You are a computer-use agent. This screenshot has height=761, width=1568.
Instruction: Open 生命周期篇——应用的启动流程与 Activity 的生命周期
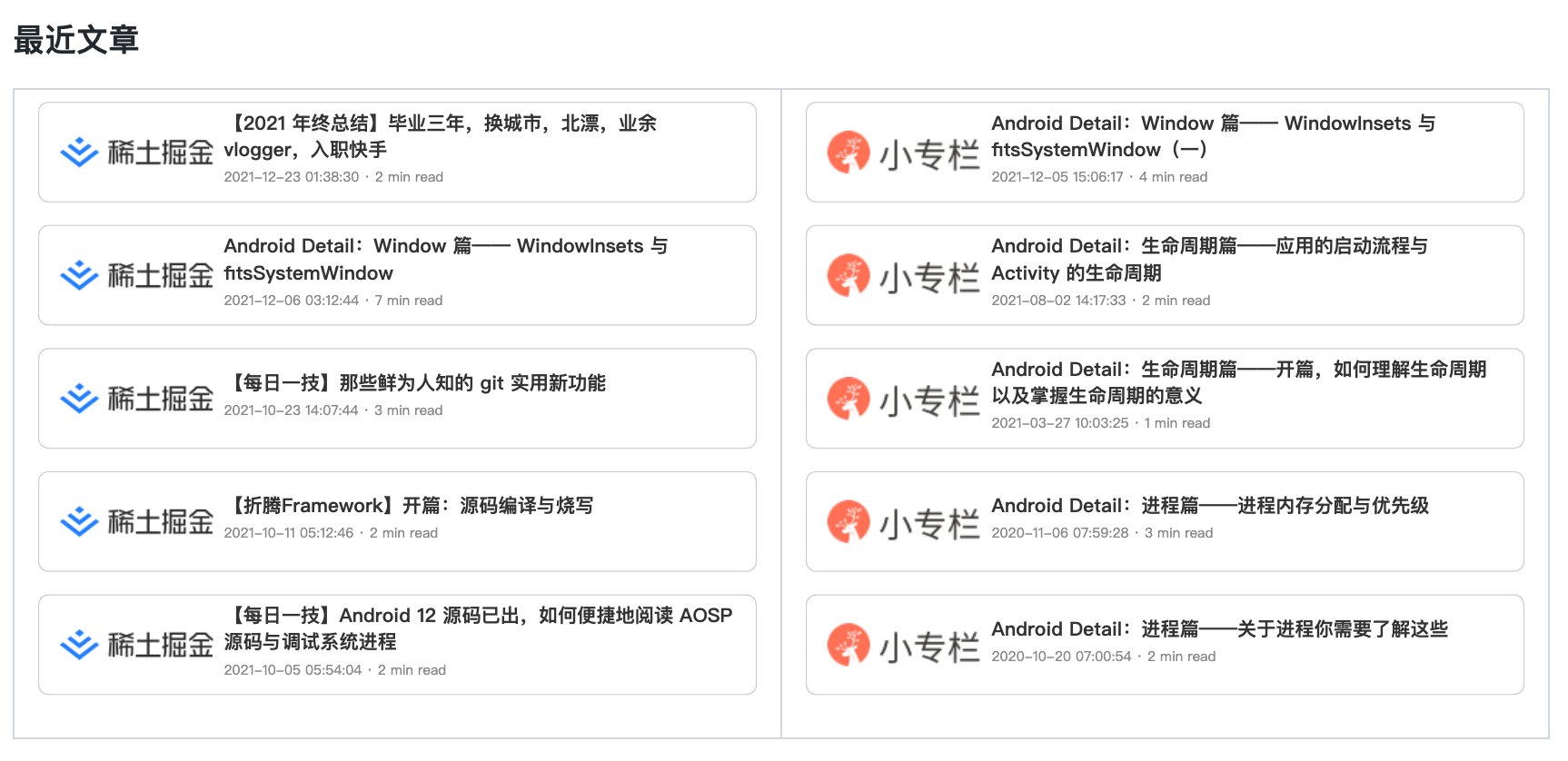pos(1210,260)
